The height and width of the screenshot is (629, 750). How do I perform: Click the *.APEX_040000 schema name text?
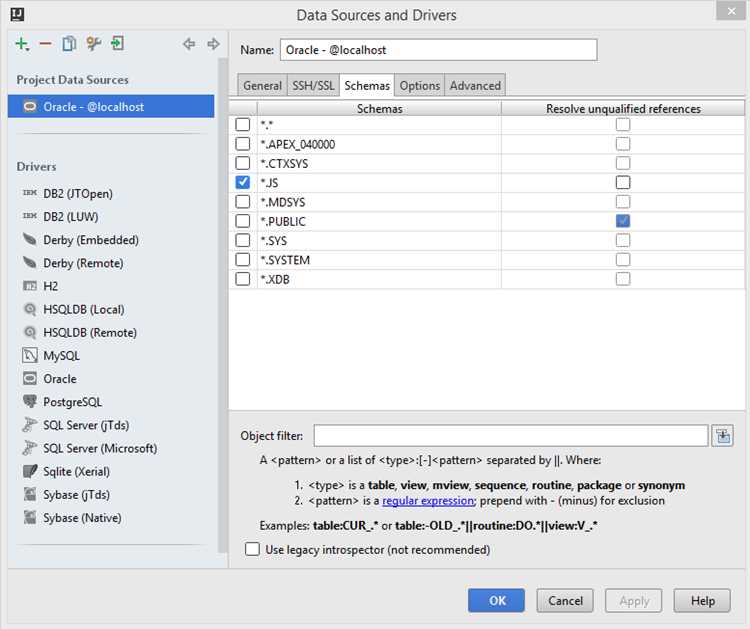(x=298, y=144)
